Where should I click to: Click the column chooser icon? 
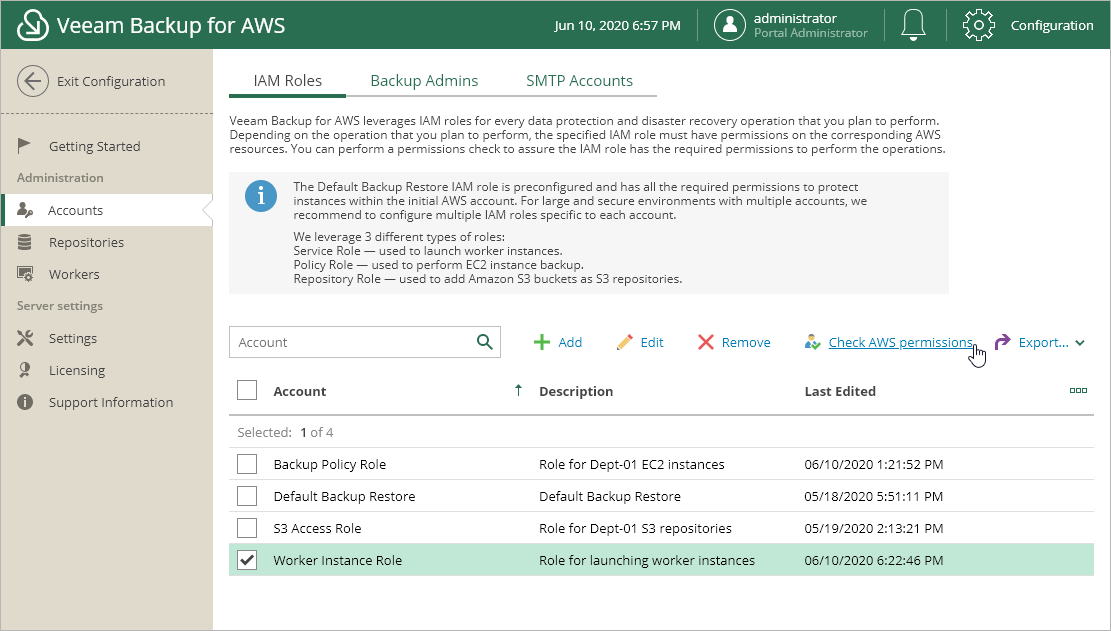coord(1078,391)
